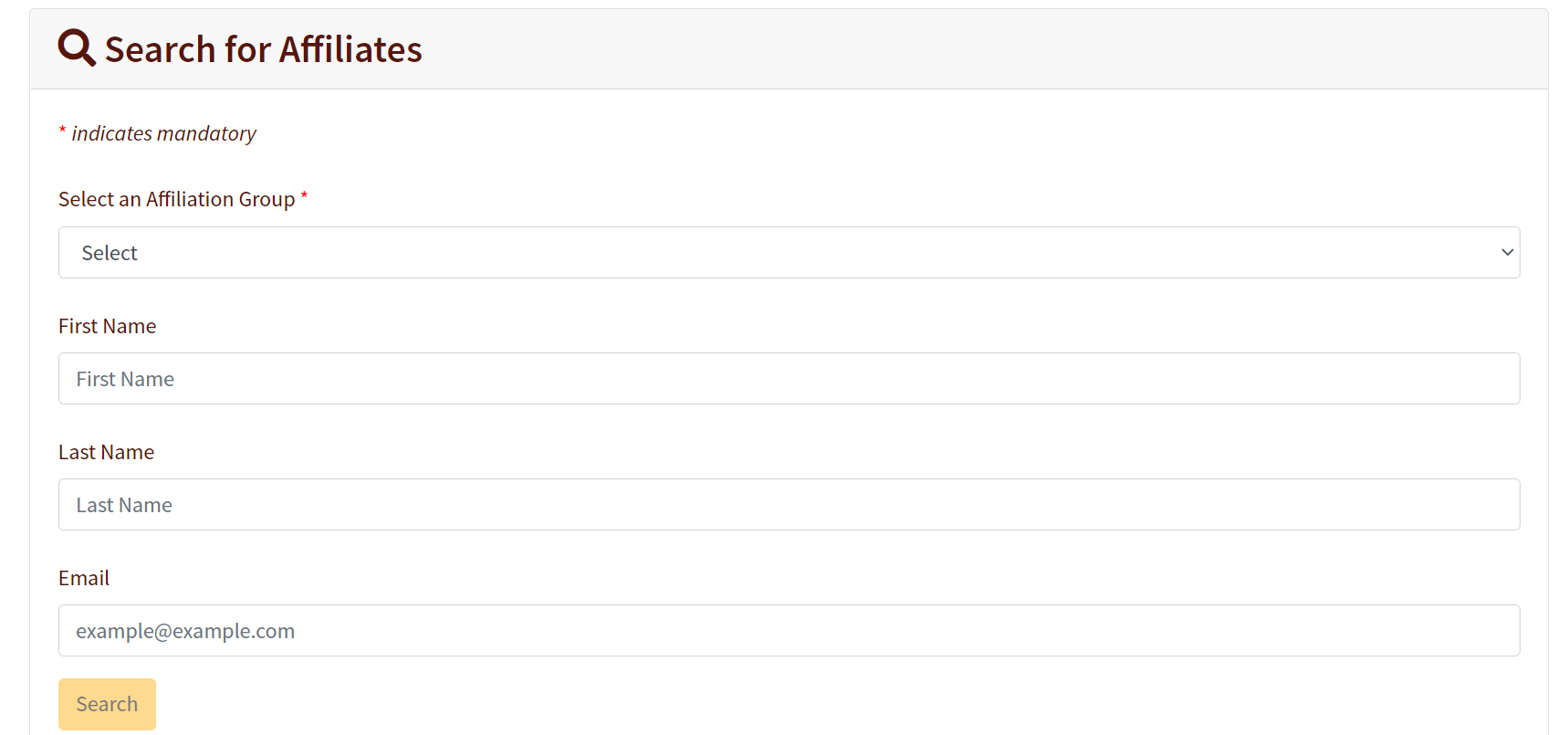Screen dimensions: 1568x735
Task: Click the "Select" placeholder text in the combo box
Action: (x=110, y=254)
